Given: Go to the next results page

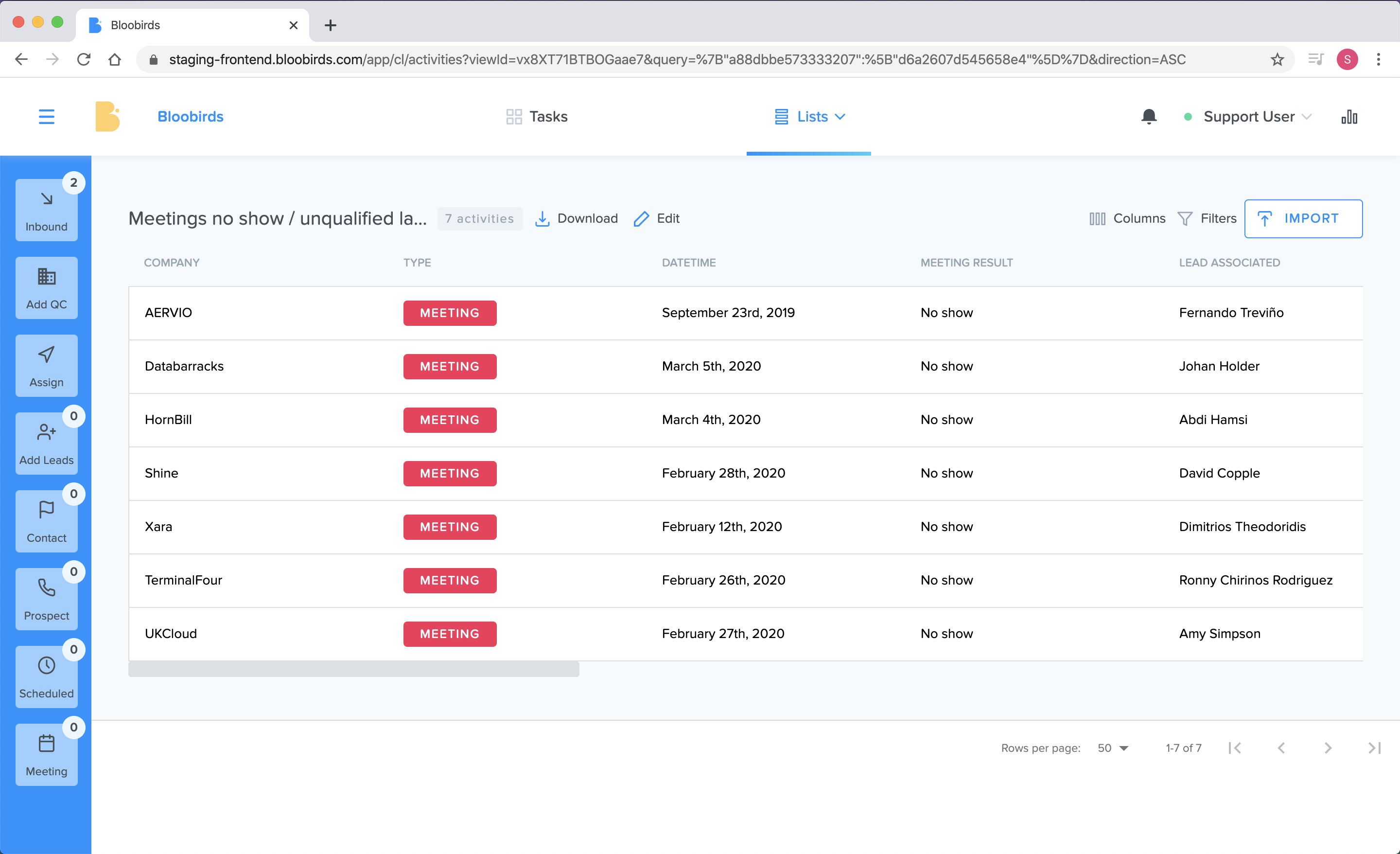Looking at the screenshot, I should pyautogui.click(x=1328, y=747).
